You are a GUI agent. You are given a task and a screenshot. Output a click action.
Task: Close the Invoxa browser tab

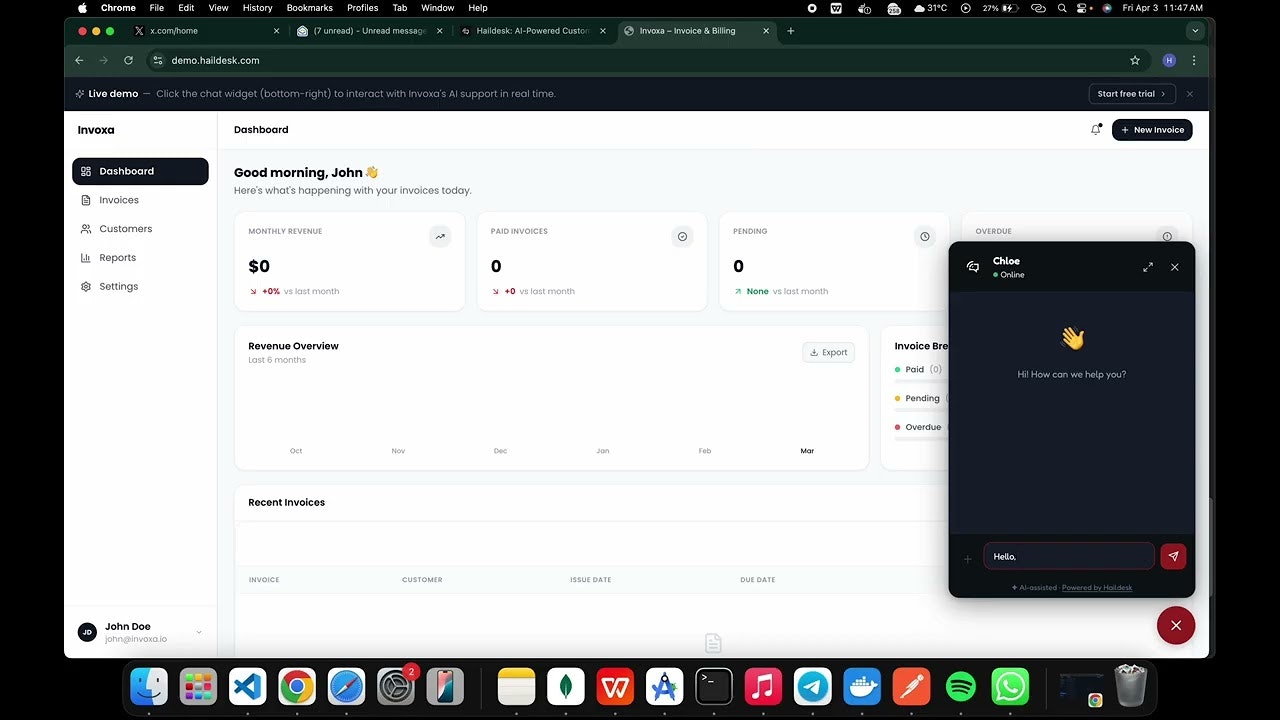click(x=767, y=31)
